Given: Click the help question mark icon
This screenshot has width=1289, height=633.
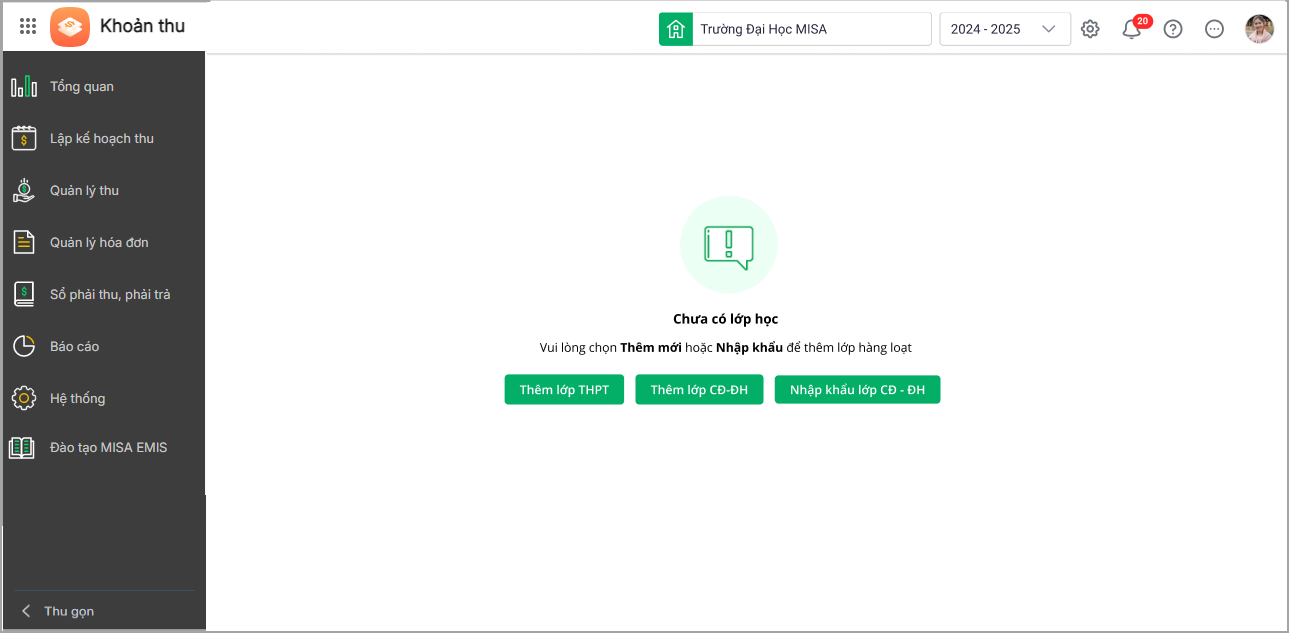Looking at the screenshot, I should coord(1173,29).
